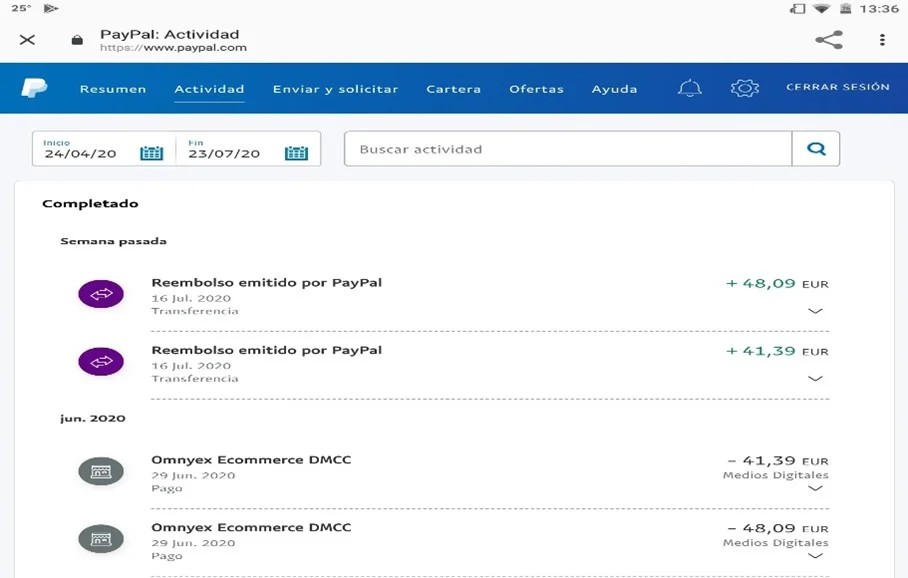Click the search magnifier button
This screenshot has width=908, height=578.
816,149
